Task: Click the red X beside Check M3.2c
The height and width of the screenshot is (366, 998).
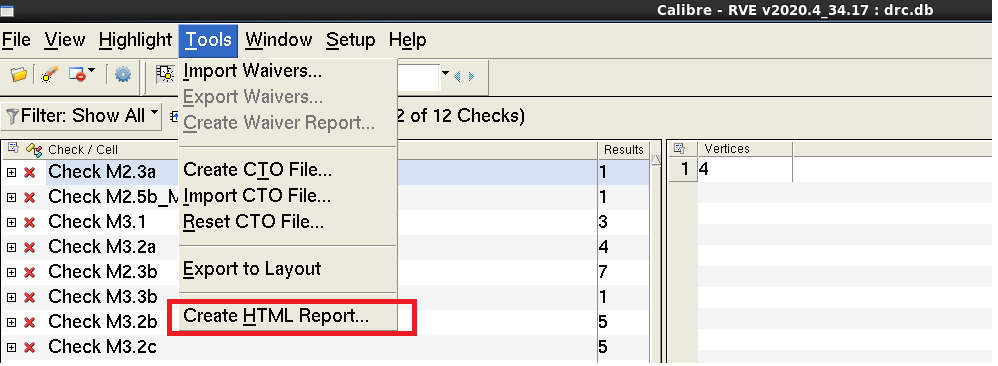Action: pyautogui.click(x=29, y=348)
